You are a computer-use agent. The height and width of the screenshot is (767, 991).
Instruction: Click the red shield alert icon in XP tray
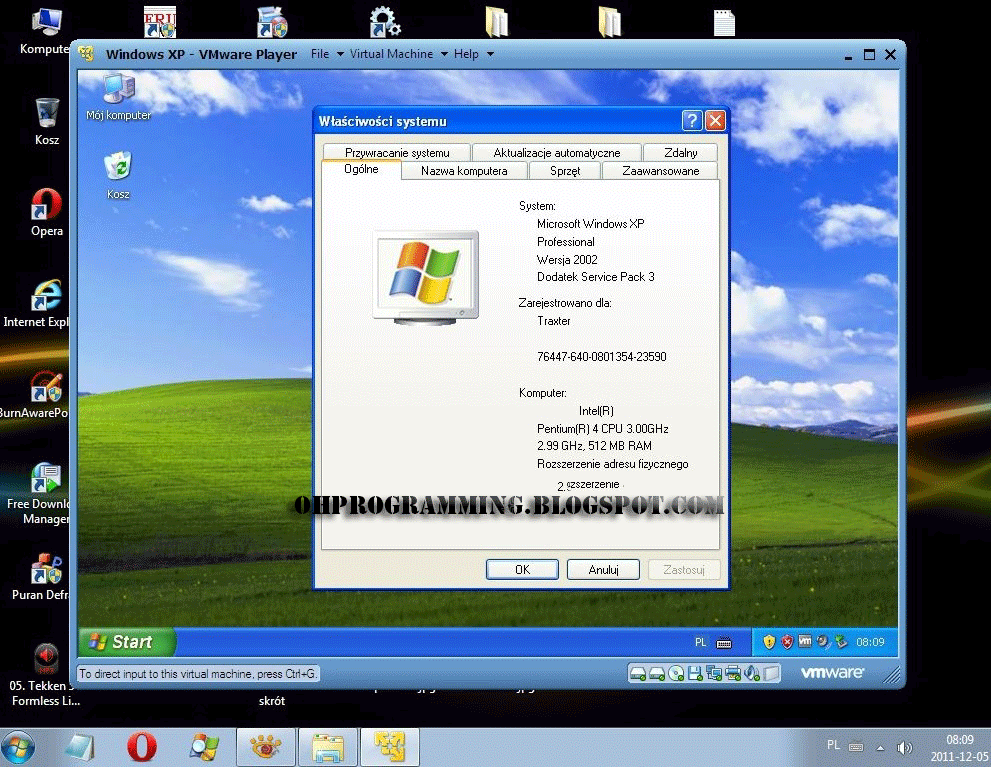(787, 642)
